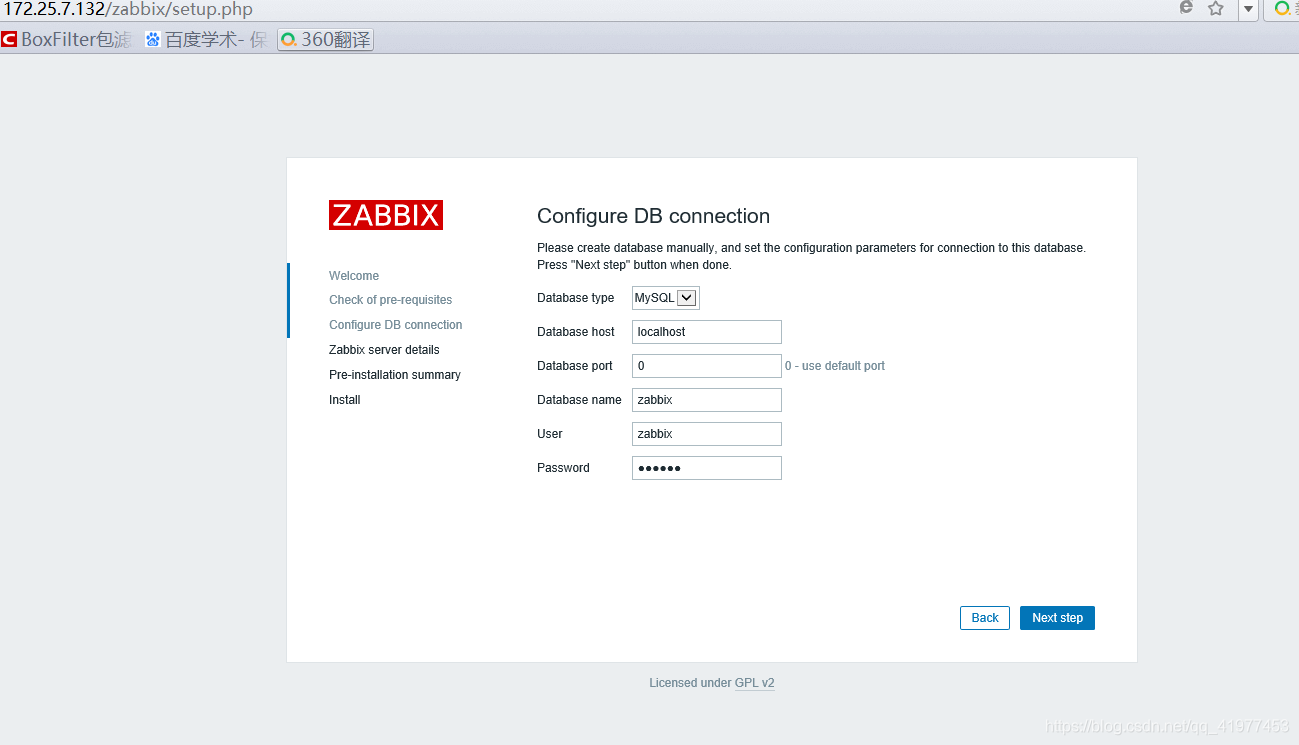Click the Baidu paw favicon
Viewport: 1299px width, 745px height.
[153, 40]
